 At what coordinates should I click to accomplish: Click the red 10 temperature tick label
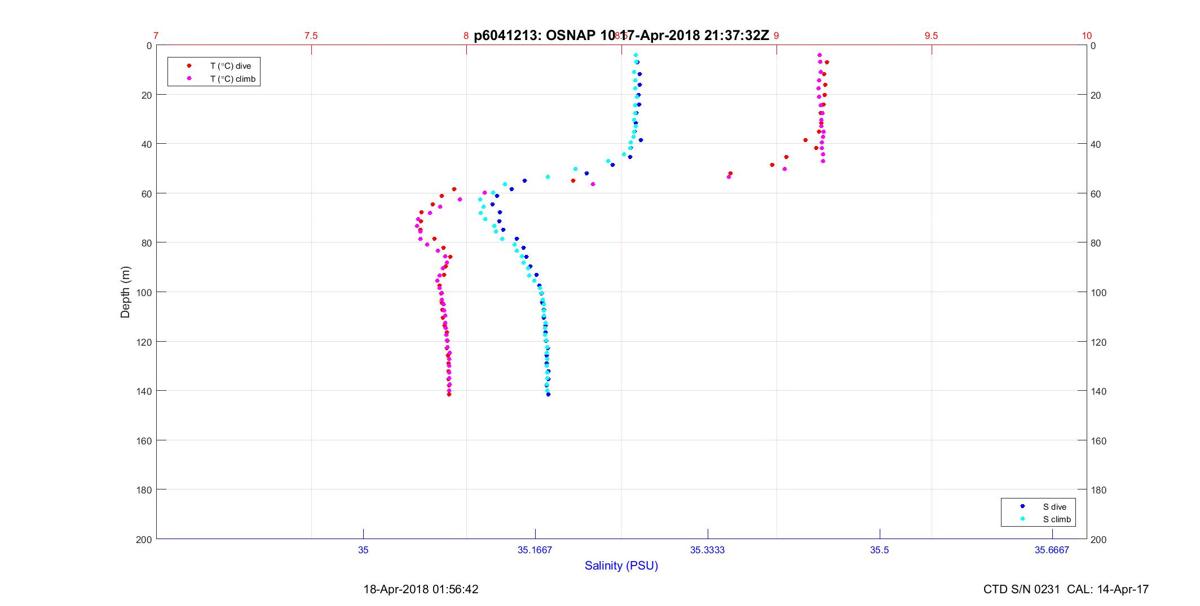tap(1086, 35)
